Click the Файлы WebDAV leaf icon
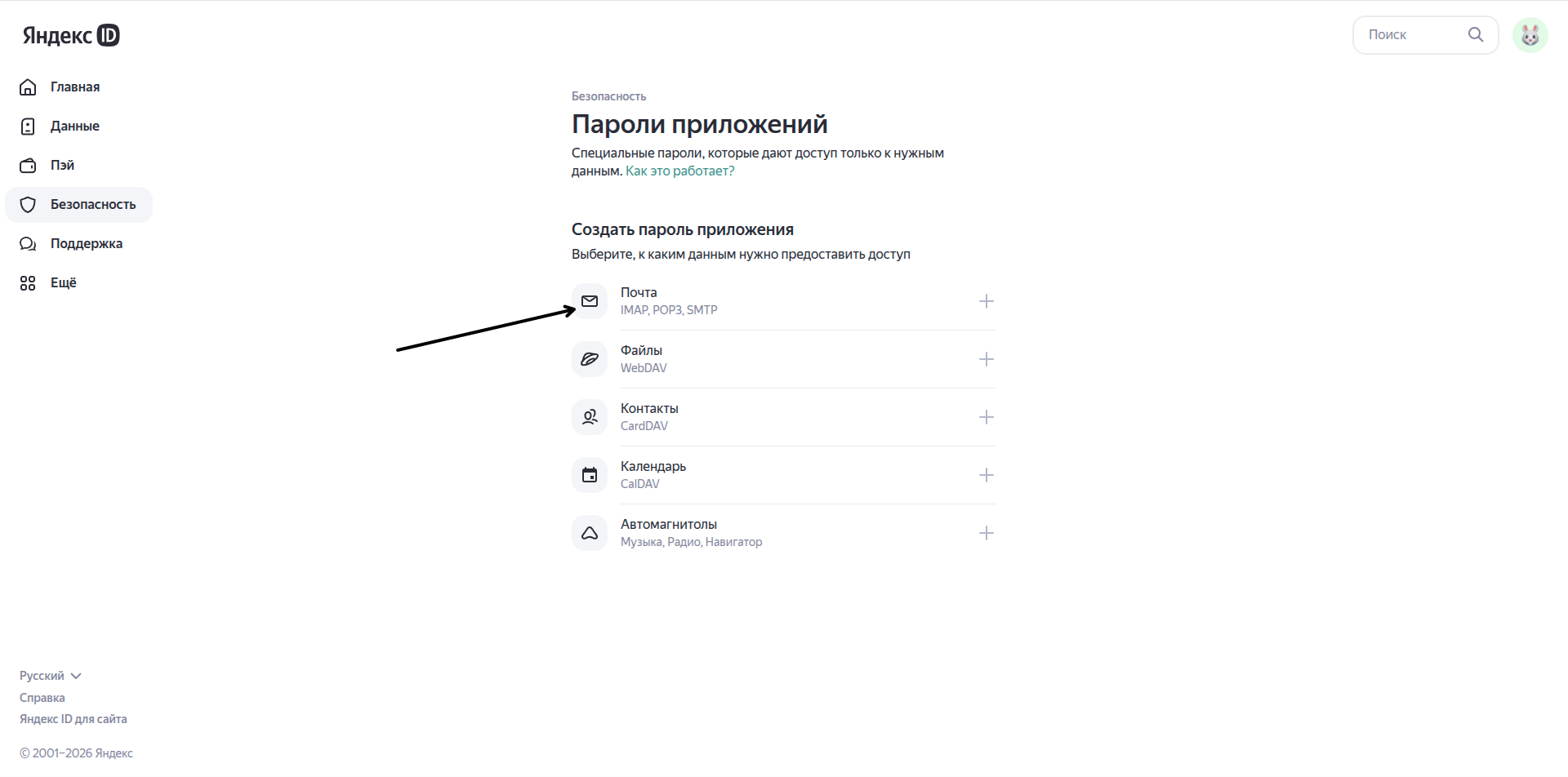 click(x=589, y=359)
